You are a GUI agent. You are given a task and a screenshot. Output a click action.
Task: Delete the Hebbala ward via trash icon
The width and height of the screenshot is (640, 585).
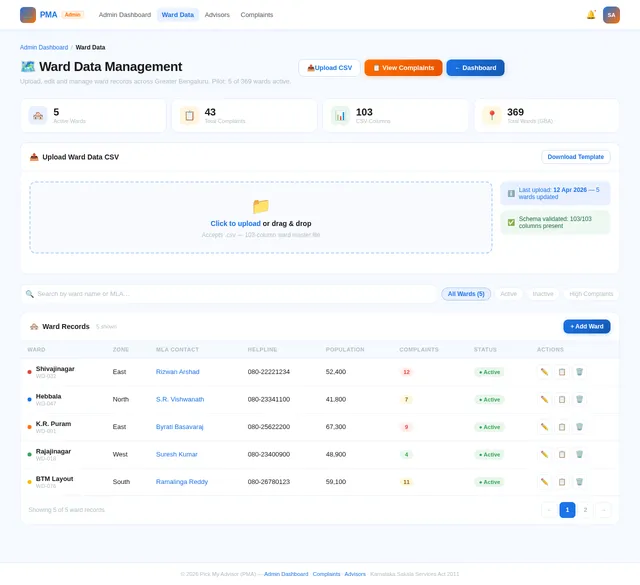579,399
